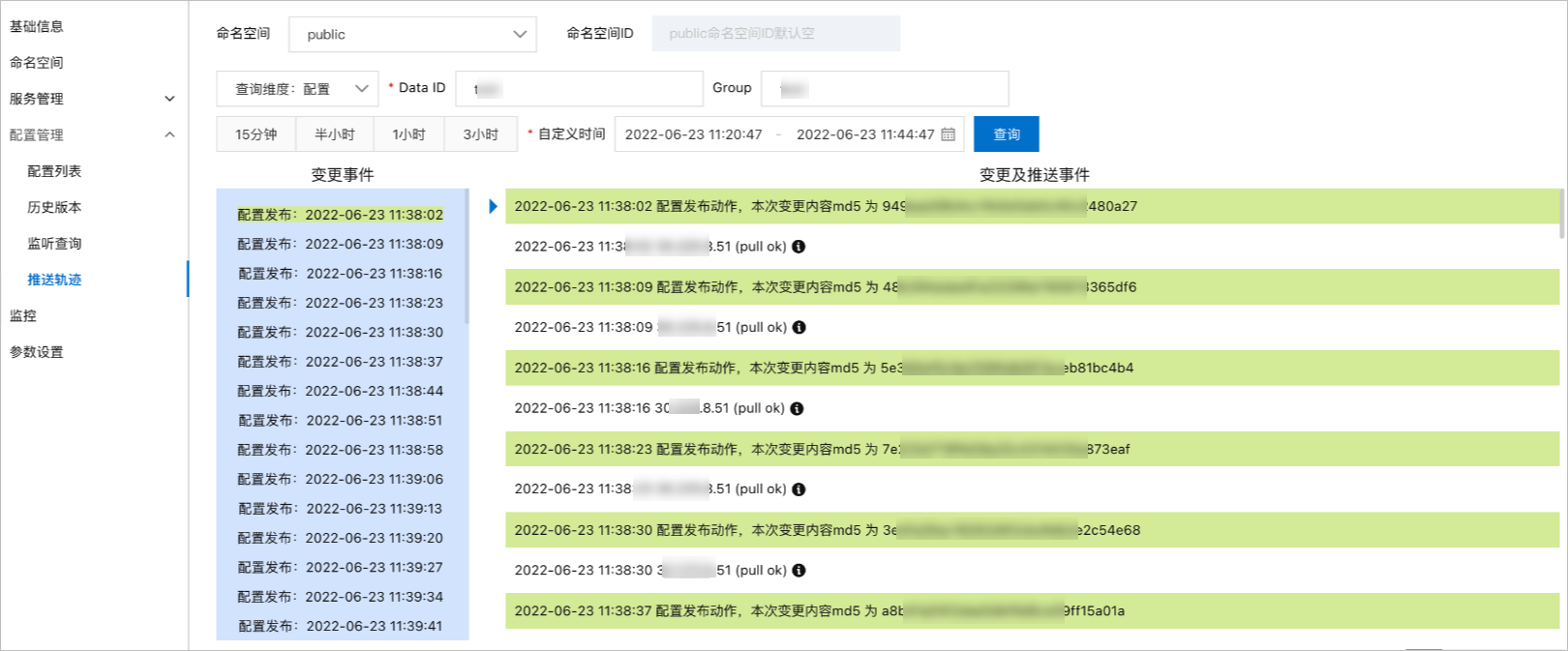Open 参数设置 in sidebar
The height and width of the screenshot is (651, 1568).
(x=37, y=352)
